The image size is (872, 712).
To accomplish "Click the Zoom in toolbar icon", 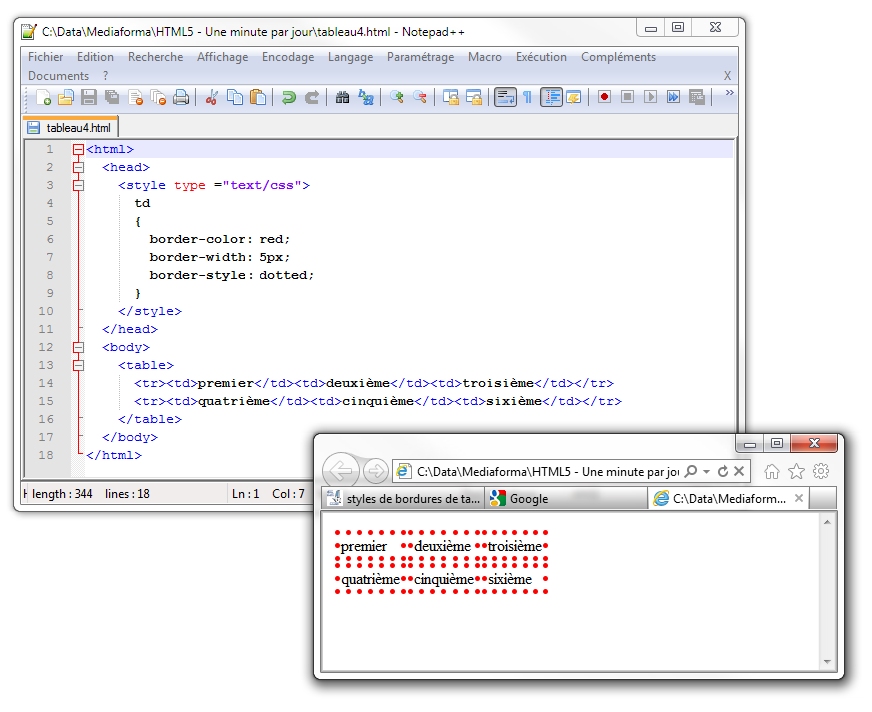I will [x=397, y=97].
